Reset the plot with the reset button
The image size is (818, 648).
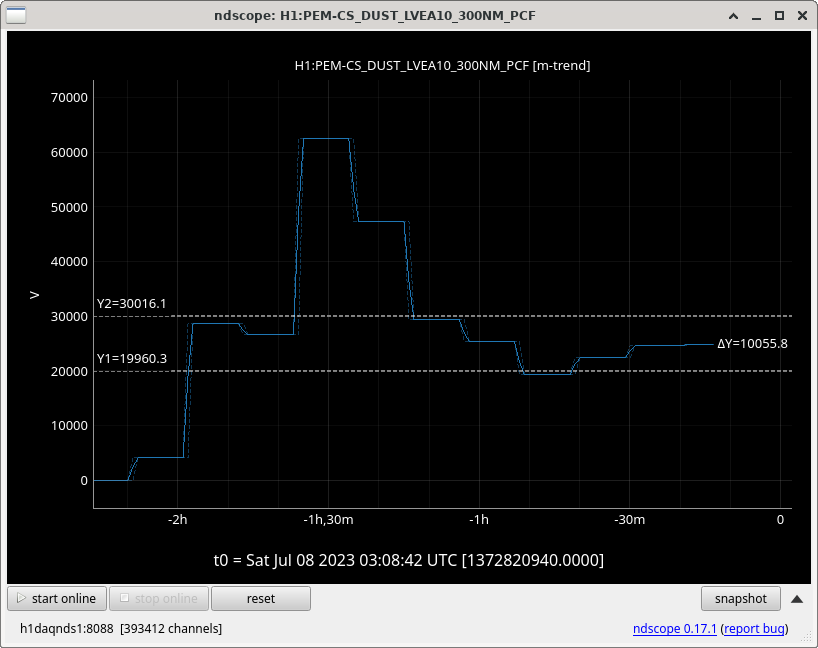point(260,599)
